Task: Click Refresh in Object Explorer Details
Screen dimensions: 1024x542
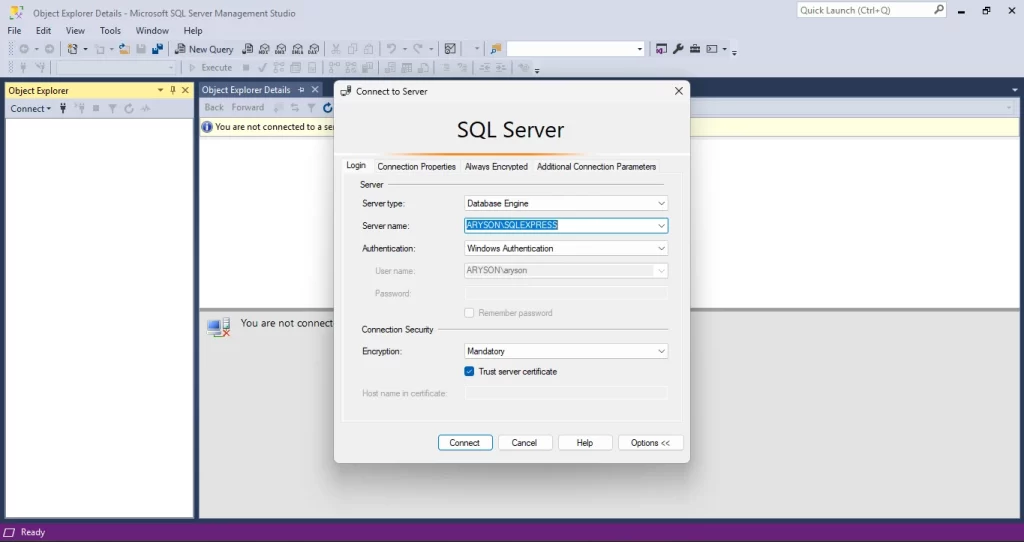Action: tap(327, 108)
